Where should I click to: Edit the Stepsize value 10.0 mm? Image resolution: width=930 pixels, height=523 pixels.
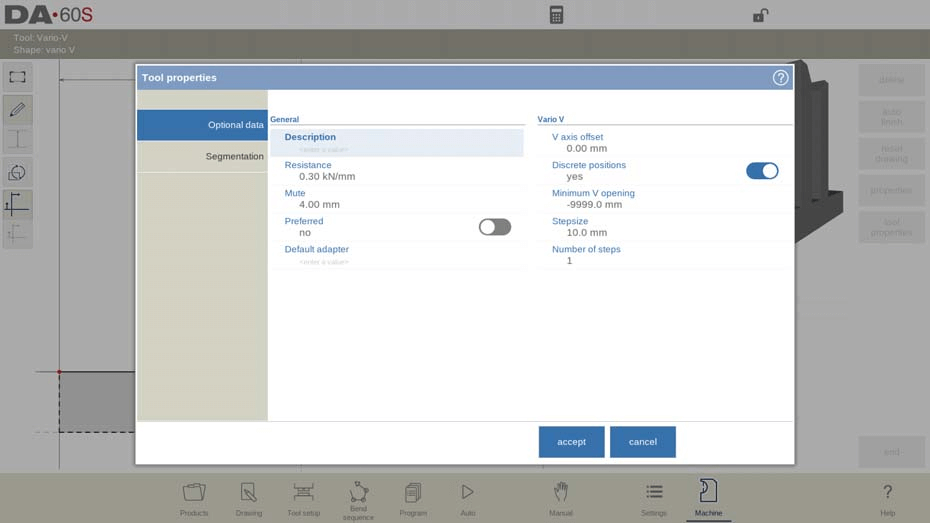[664, 227]
